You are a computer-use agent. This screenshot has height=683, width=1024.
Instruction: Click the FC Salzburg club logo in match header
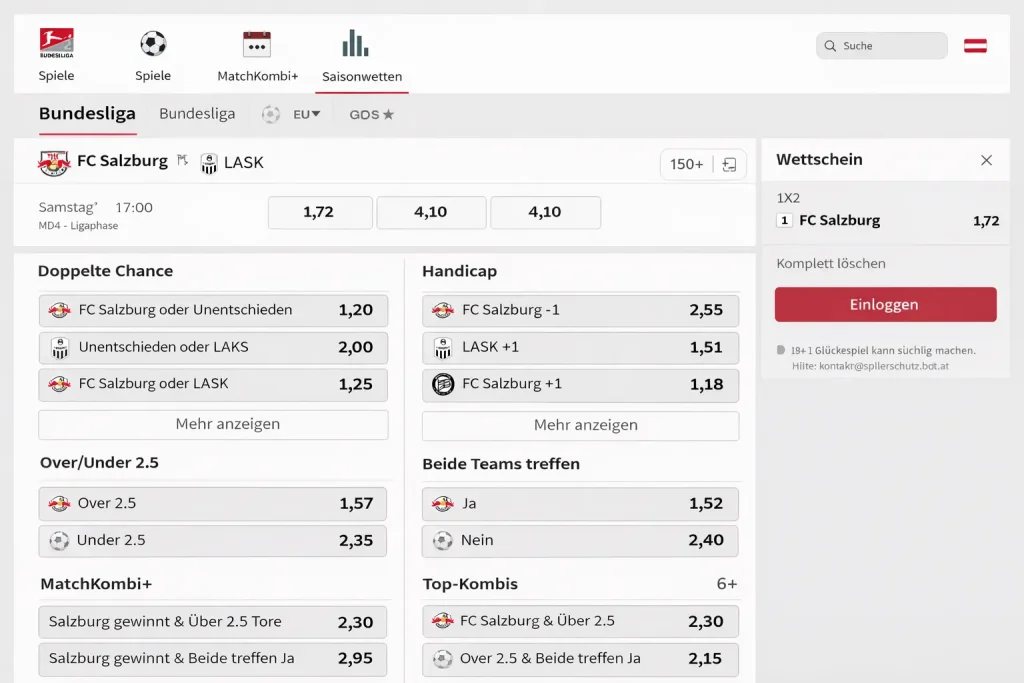click(54, 163)
